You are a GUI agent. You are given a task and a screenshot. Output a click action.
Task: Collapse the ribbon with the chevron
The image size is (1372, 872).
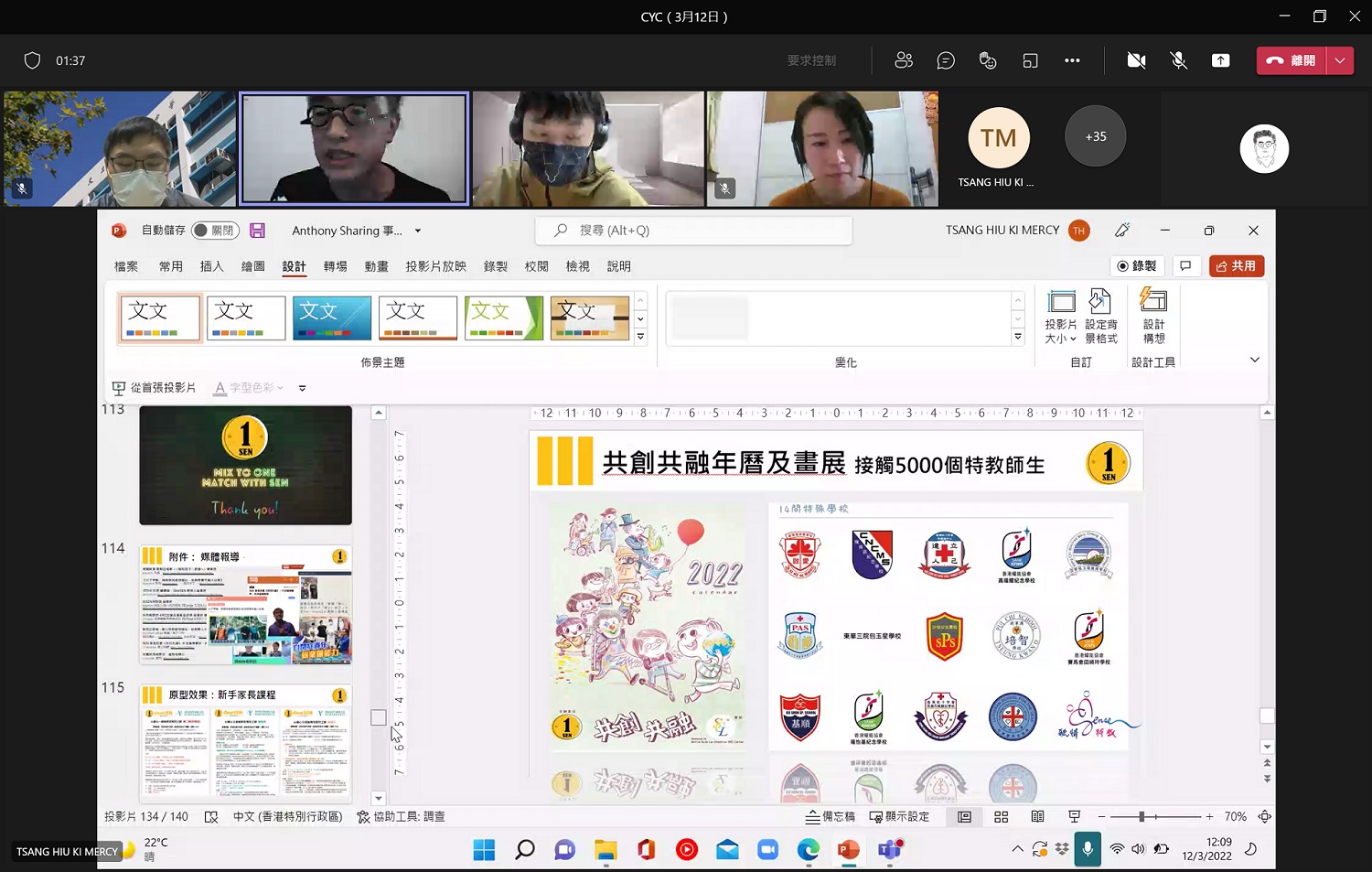coord(1255,360)
